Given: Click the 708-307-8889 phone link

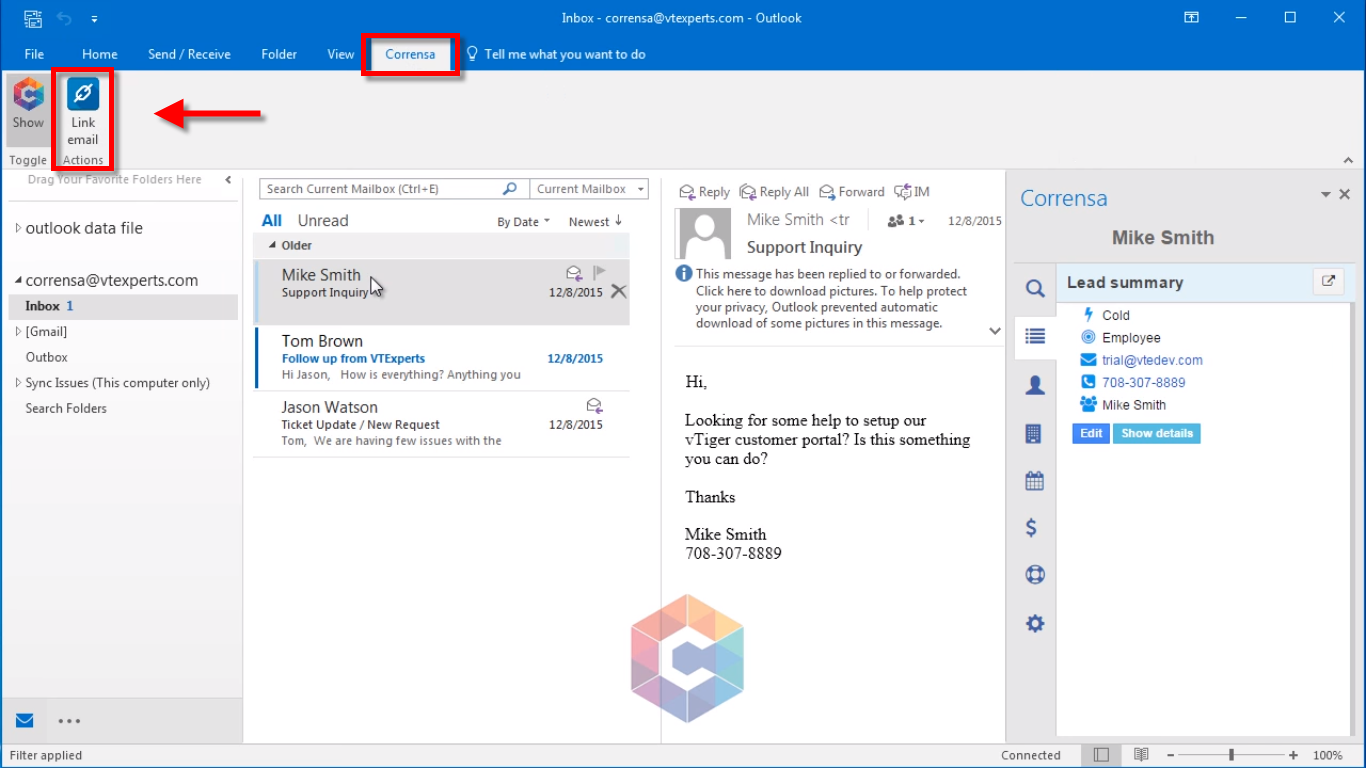Looking at the screenshot, I should click(x=1143, y=382).
